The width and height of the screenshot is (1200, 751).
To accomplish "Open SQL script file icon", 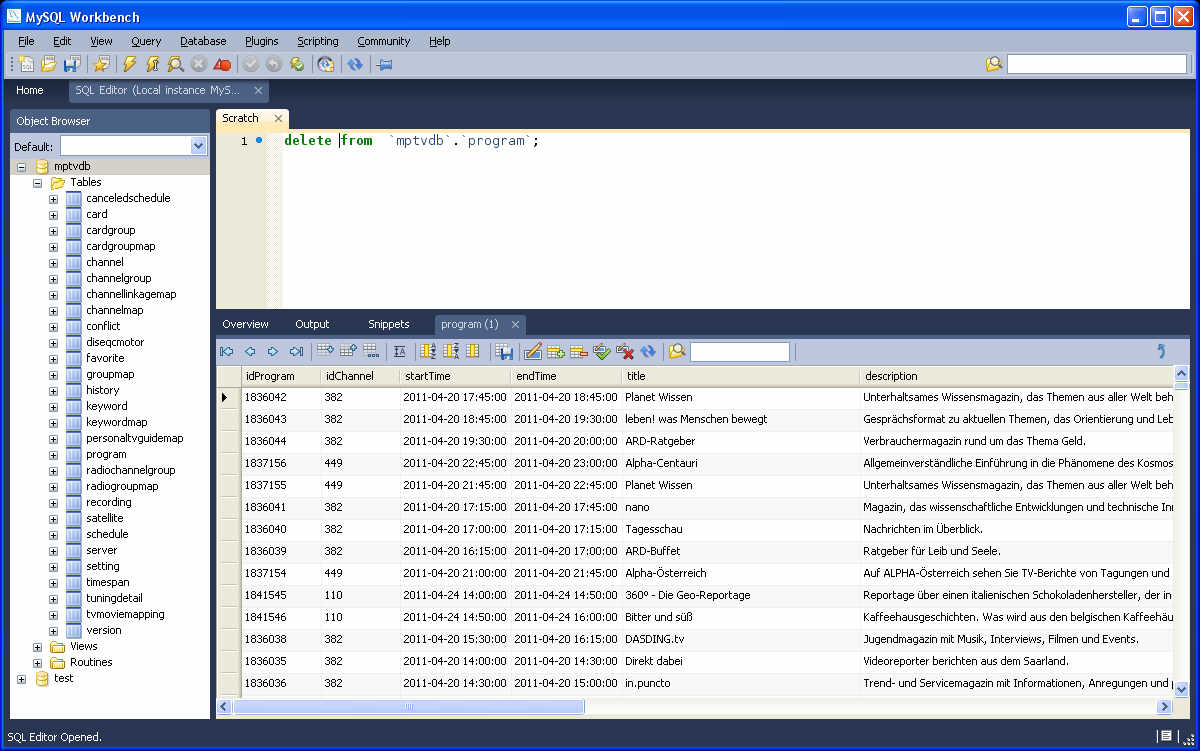I will click(x=48, y=64).
